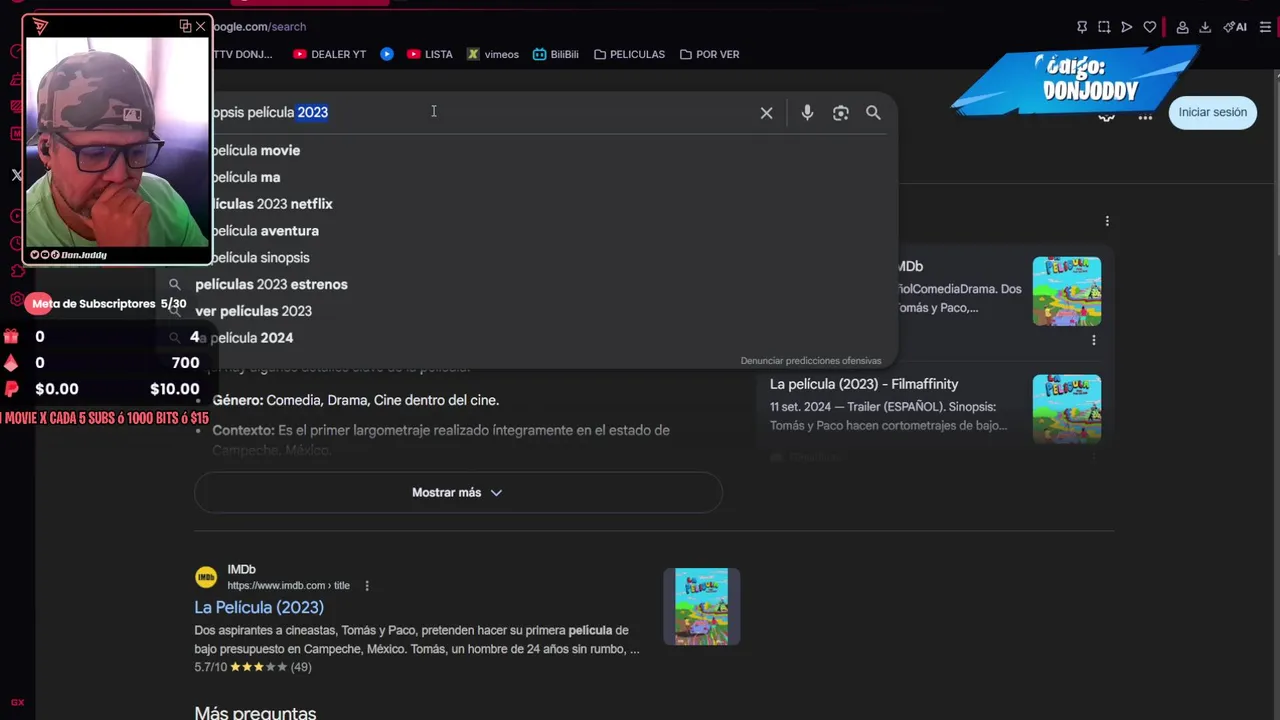Clear the search box with the X
Image resolution: width=1280 pixels, height=720 pixels.
[766, 113]
